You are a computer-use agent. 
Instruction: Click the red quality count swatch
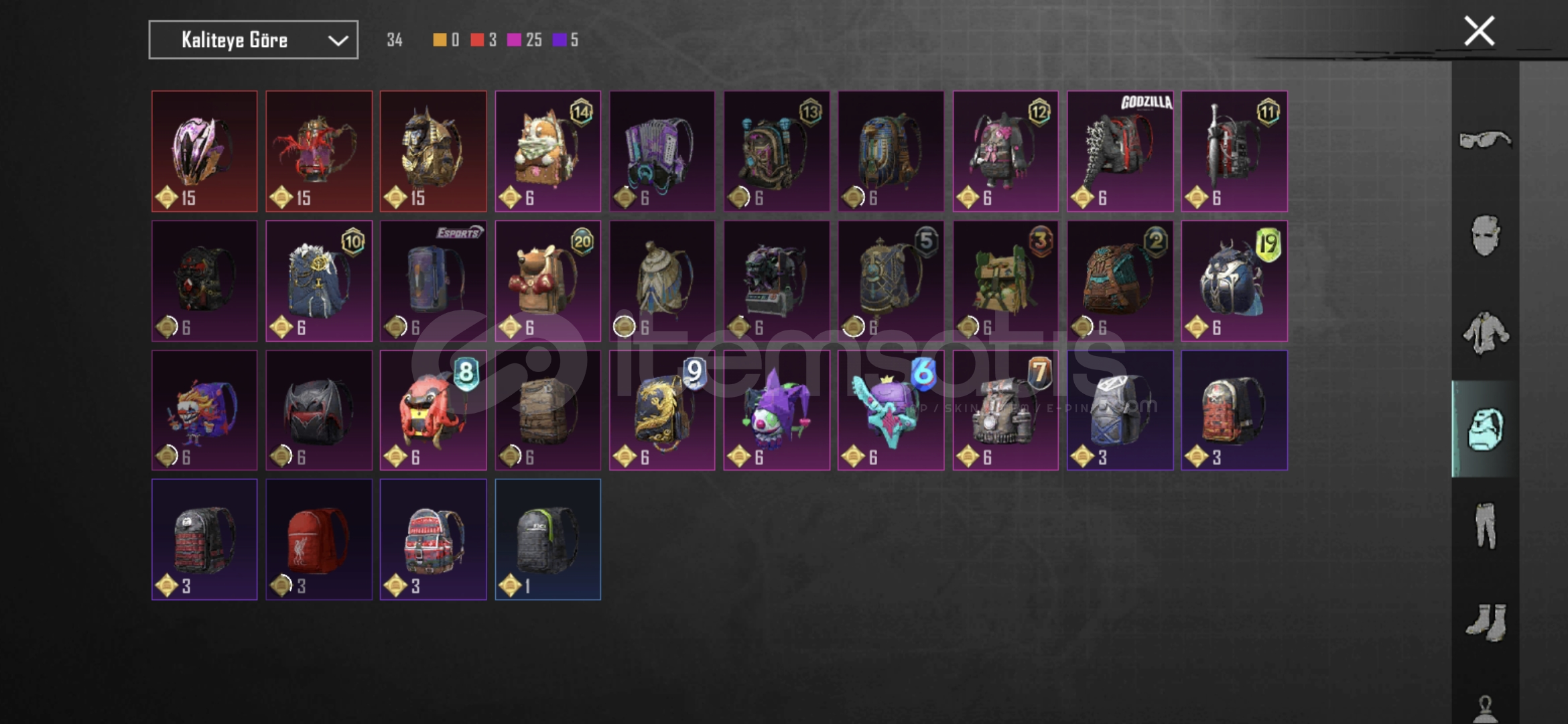pos(476,40)
